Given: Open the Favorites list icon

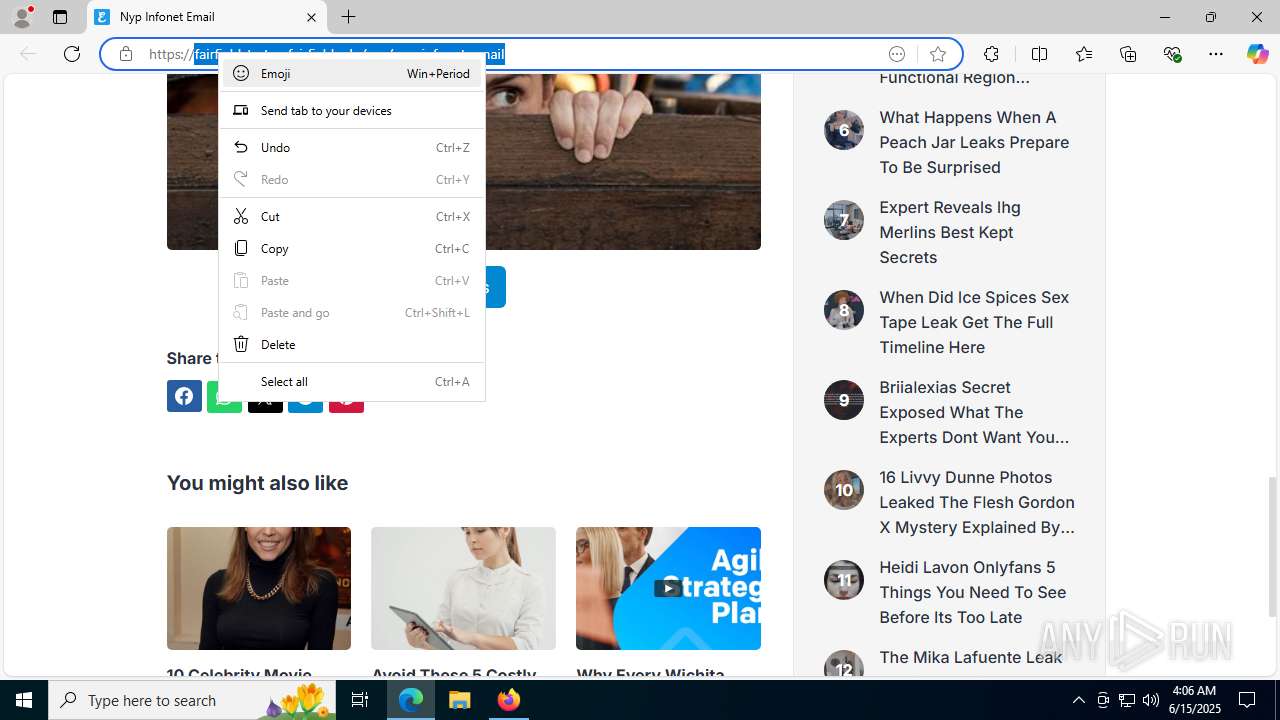Looking at the screenshot, I should (x=1084, y=54).
